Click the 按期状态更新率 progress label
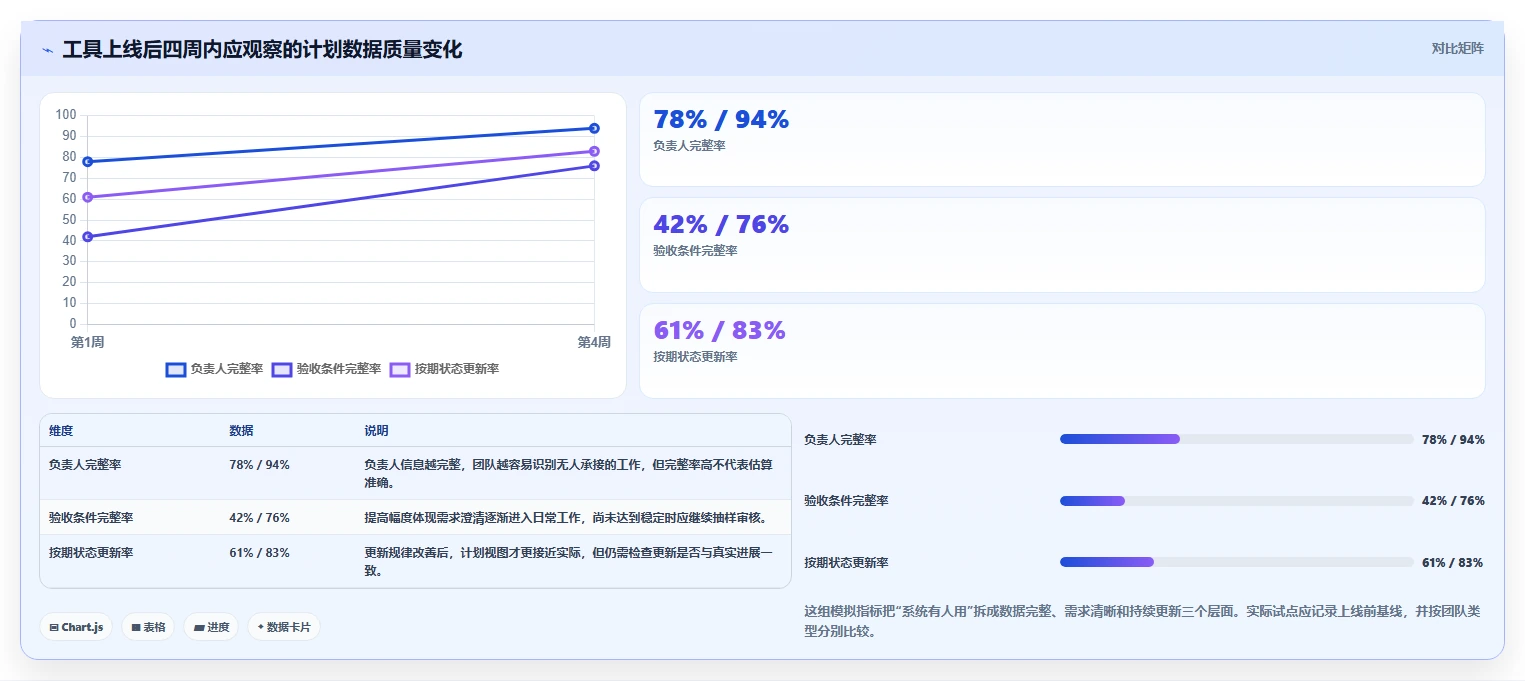The width and height of the screenshot is (1525, 681). (846, 563)
